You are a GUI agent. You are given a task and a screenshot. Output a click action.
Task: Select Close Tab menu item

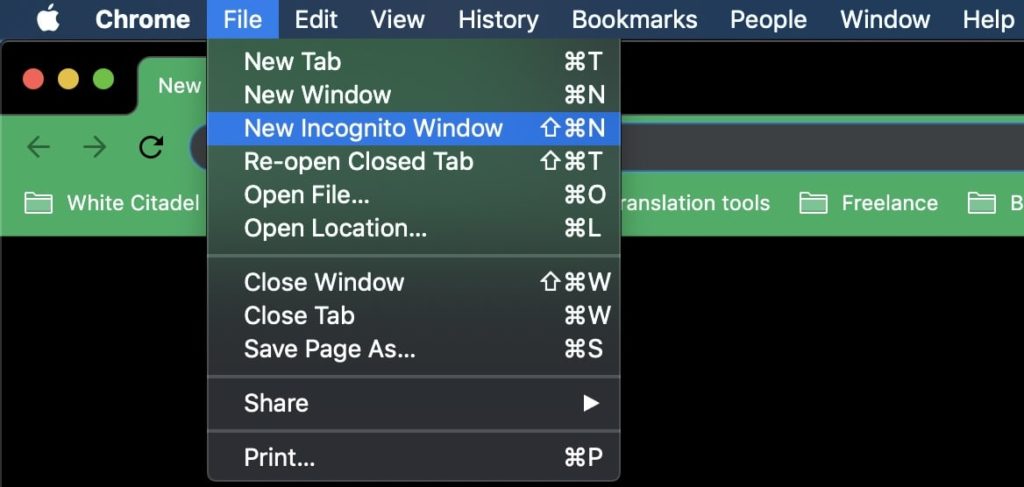413,316
